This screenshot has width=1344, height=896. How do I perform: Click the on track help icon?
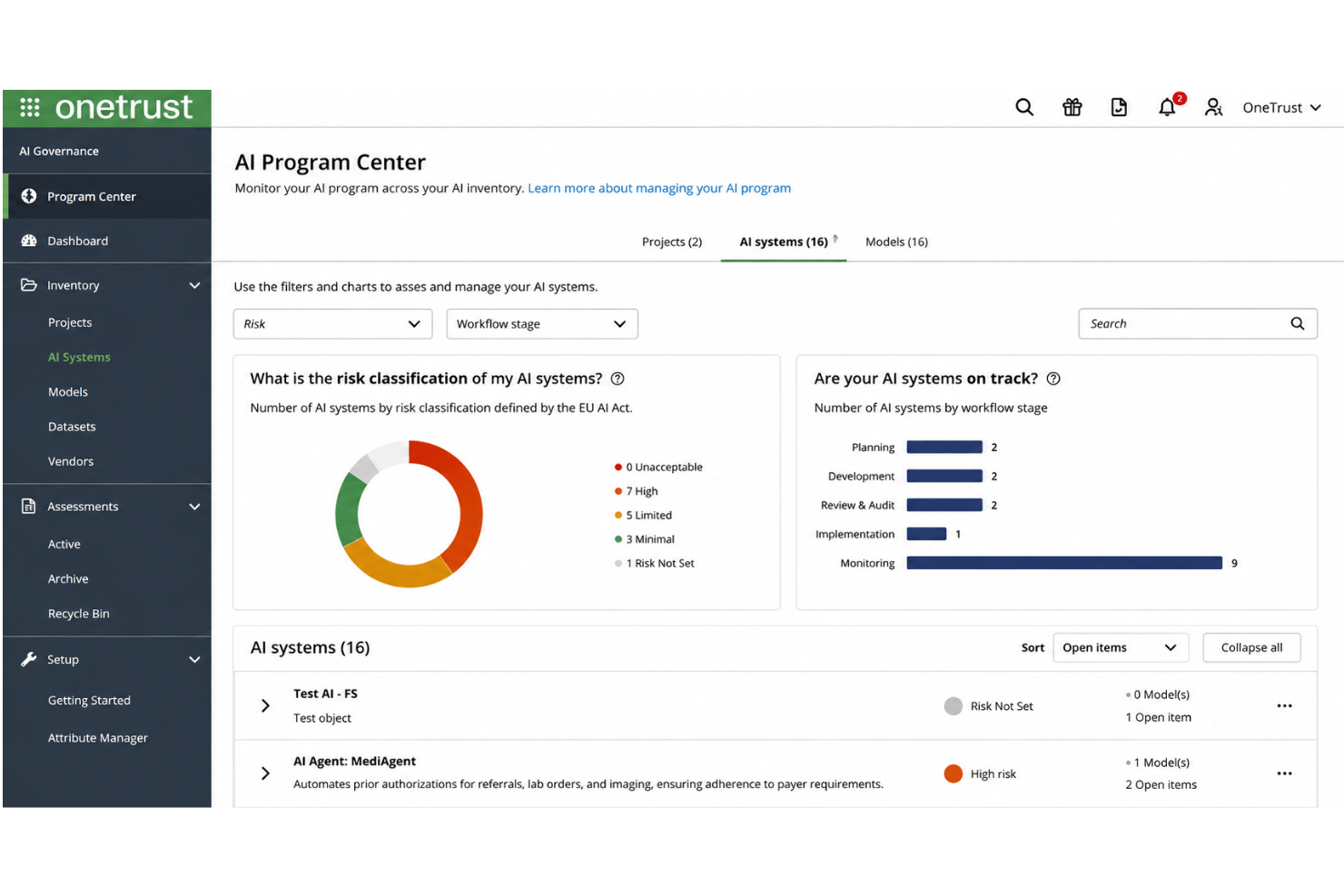pos(1053,379)
